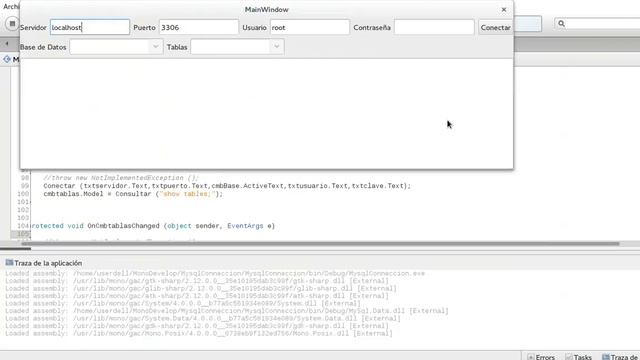Open the Base de Datos combo box
Image resolution: width=640 pixels, height=360 pixels.
click(116, 47)
